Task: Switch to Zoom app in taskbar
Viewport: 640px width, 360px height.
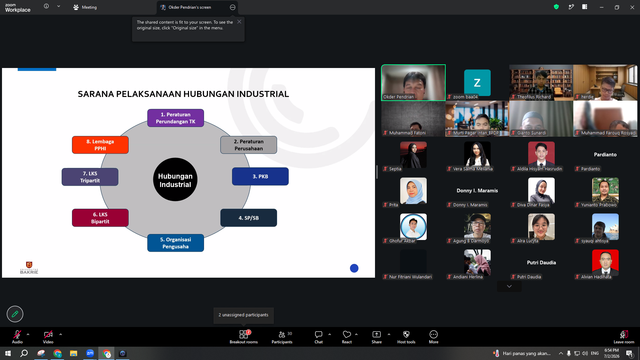Action: click(90, 353)
